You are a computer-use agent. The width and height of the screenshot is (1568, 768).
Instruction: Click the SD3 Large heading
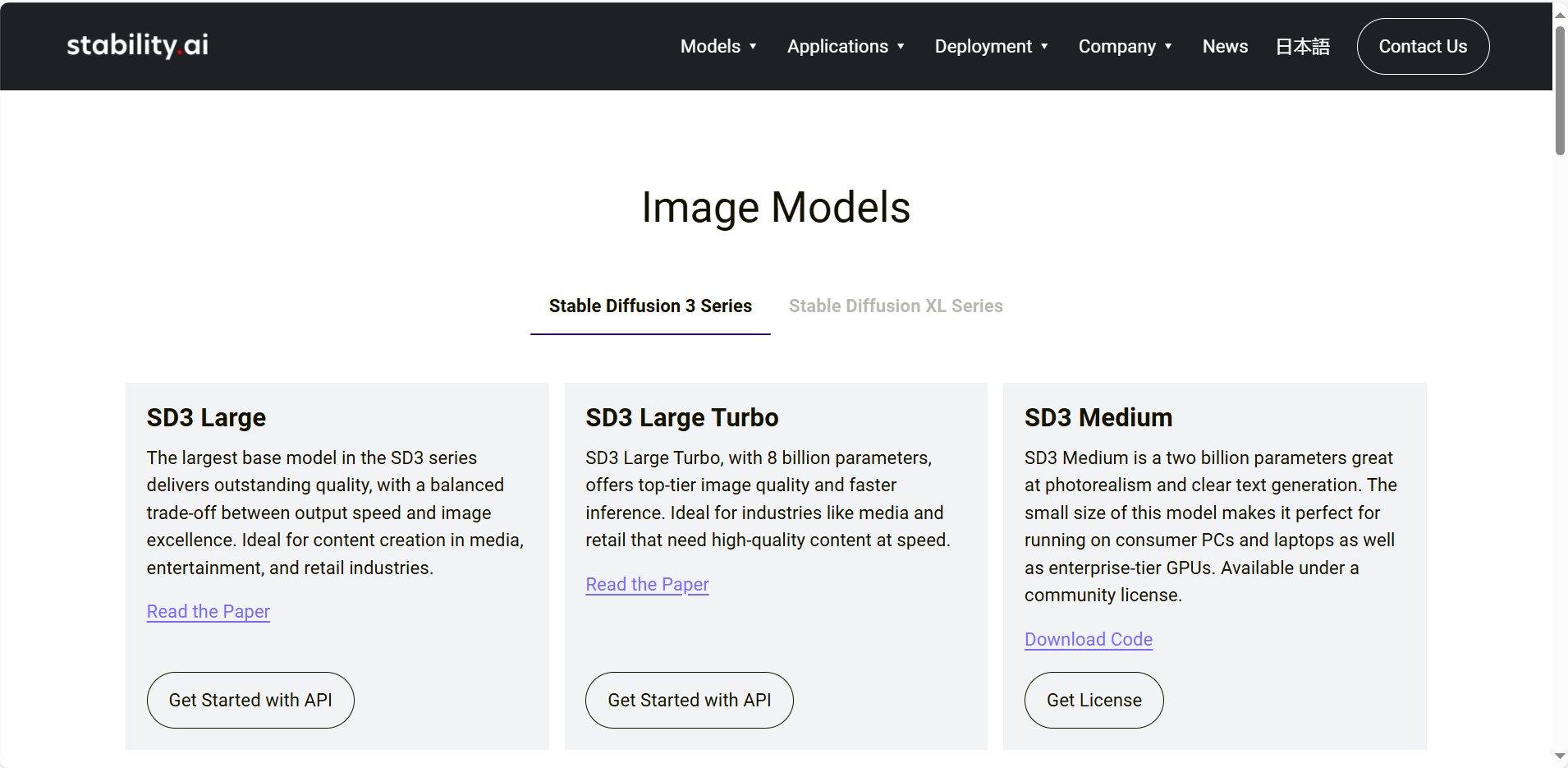point(206,418)
